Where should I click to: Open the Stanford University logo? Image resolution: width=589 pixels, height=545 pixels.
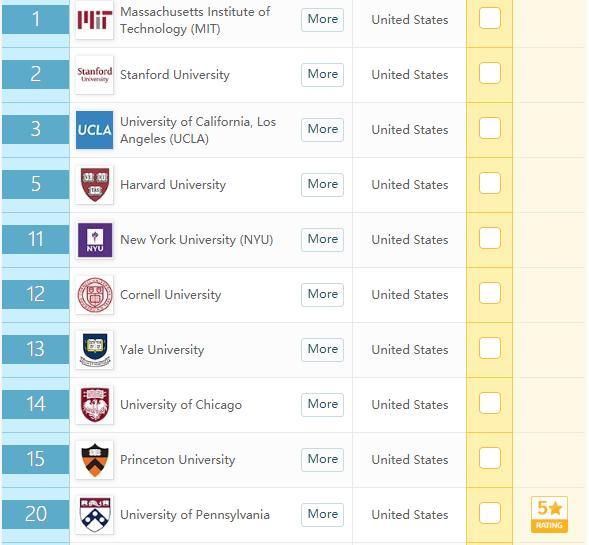coord(94,75)
